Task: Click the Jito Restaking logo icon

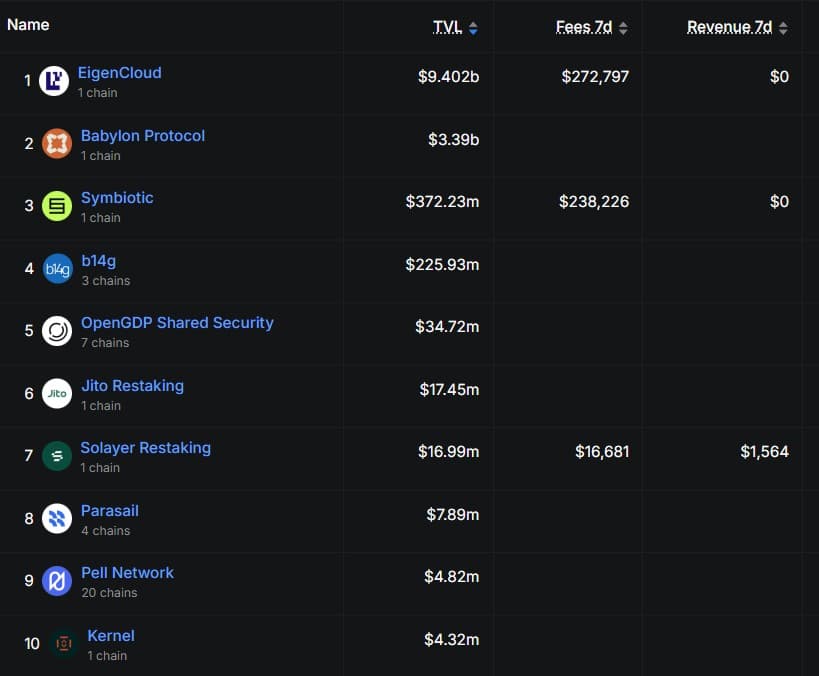Action: tap(57, 394)
